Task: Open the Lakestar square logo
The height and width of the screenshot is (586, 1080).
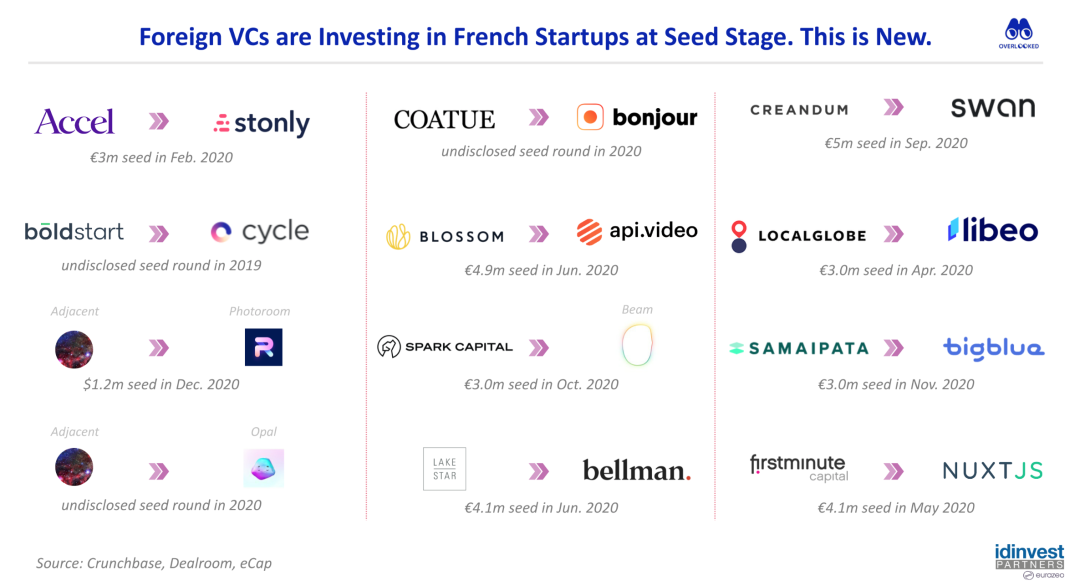Action: coord(444,469)
